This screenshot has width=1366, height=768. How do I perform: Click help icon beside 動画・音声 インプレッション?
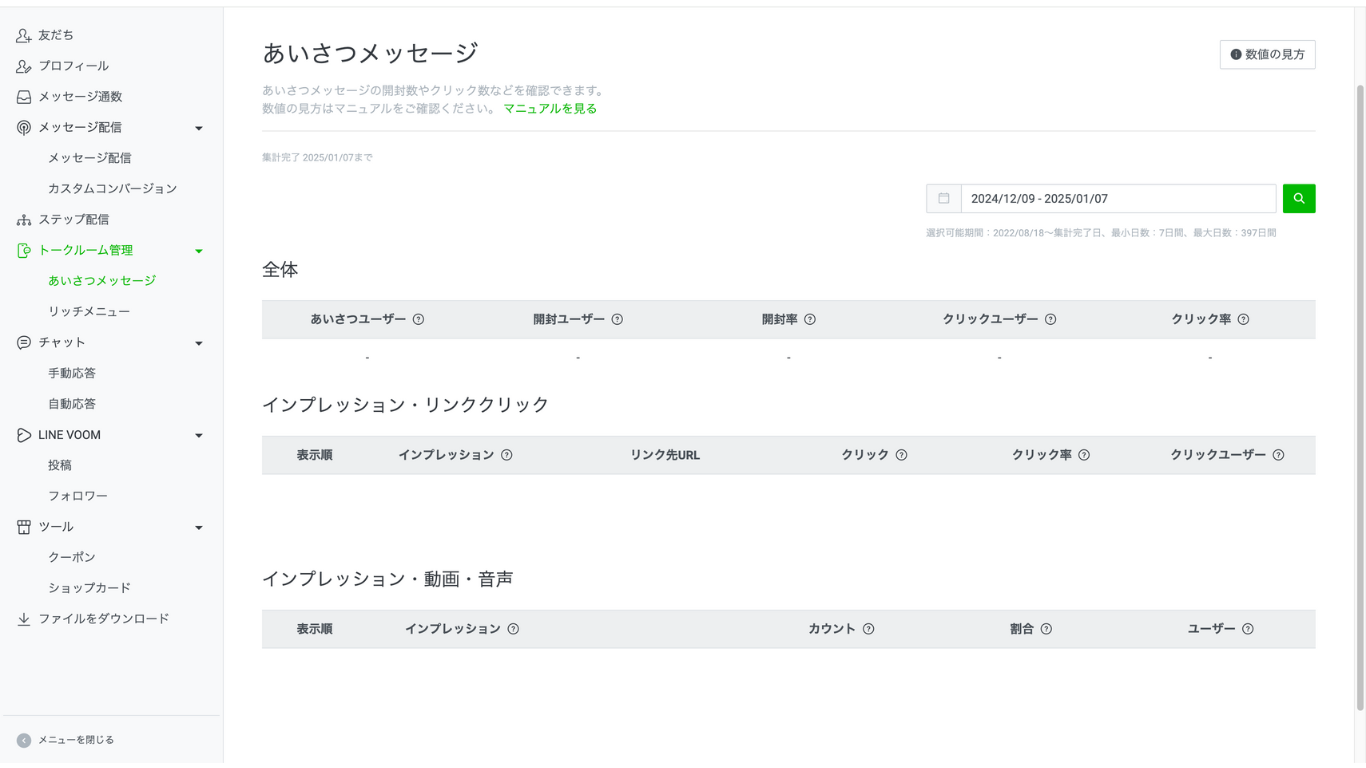(513, 629)
